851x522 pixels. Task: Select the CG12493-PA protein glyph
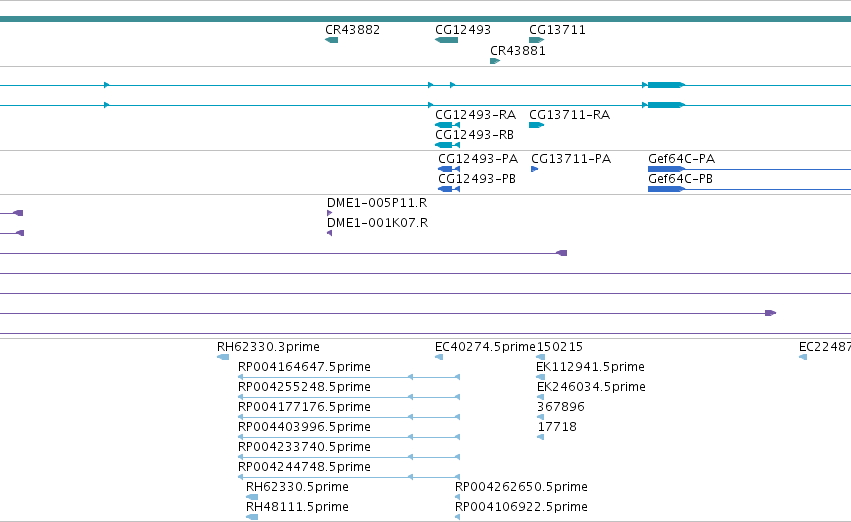coord(449,169)
